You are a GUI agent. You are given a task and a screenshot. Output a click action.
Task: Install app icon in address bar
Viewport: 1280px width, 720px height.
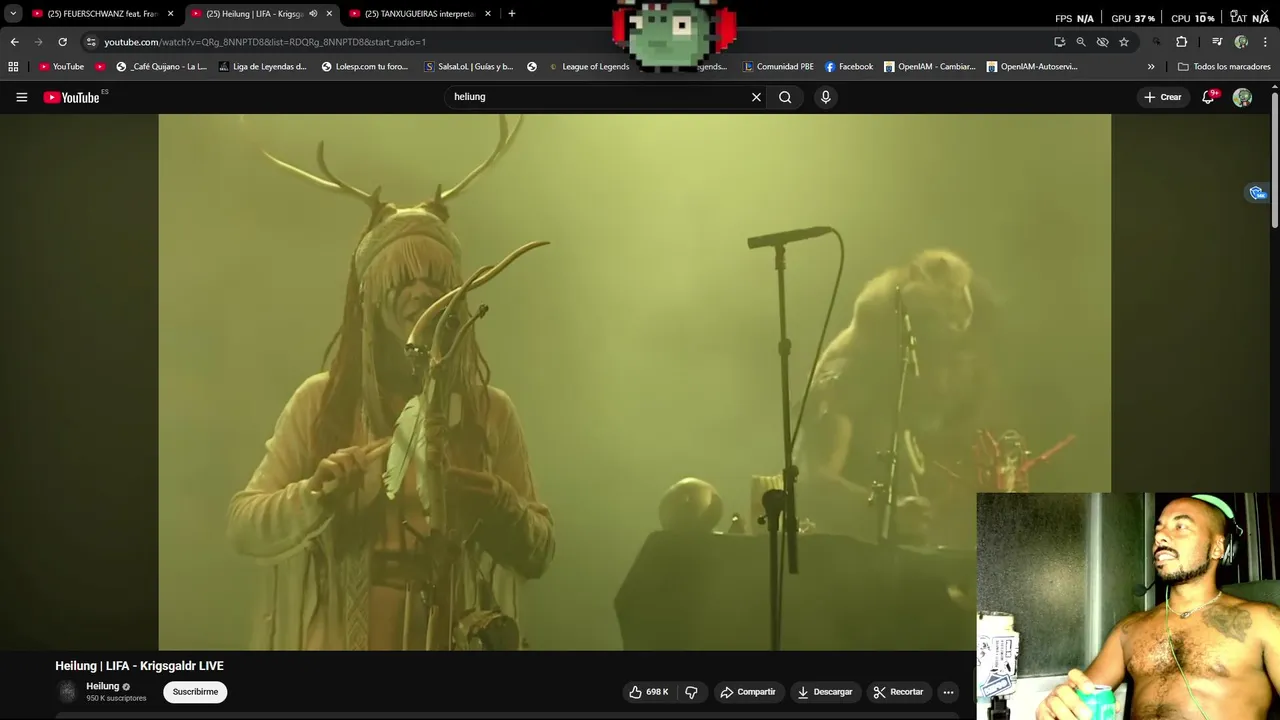coord(1059,42)
